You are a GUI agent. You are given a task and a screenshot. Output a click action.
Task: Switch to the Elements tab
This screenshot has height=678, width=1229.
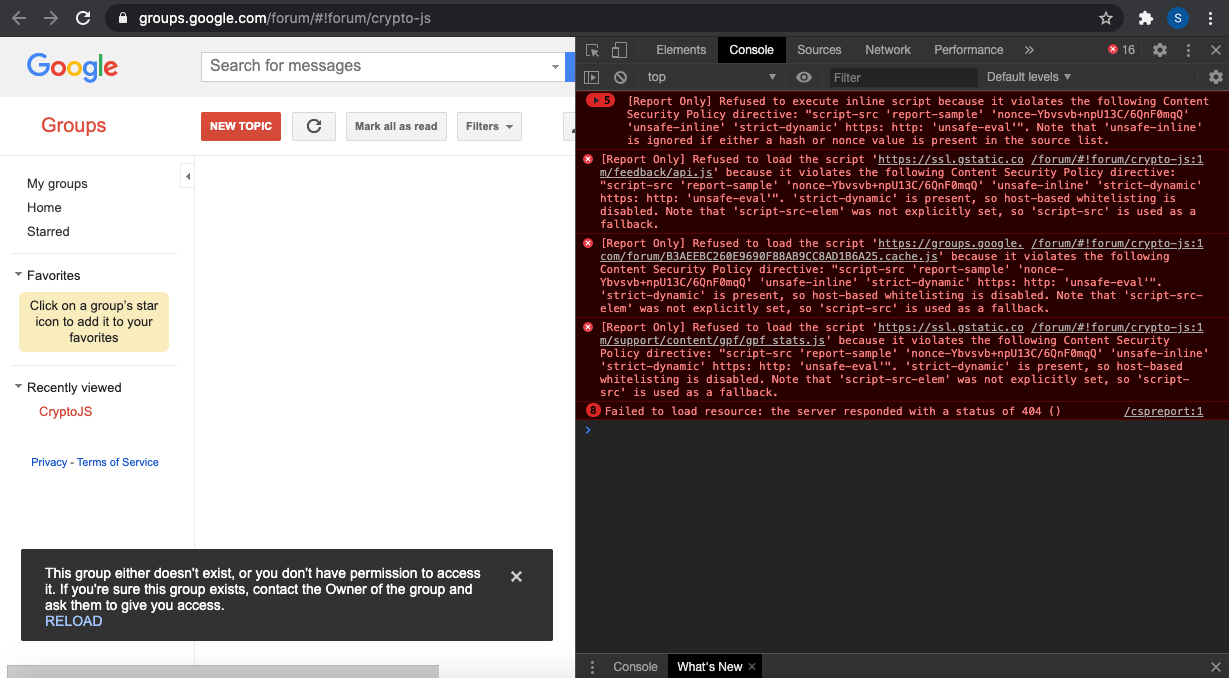(681, 50)
